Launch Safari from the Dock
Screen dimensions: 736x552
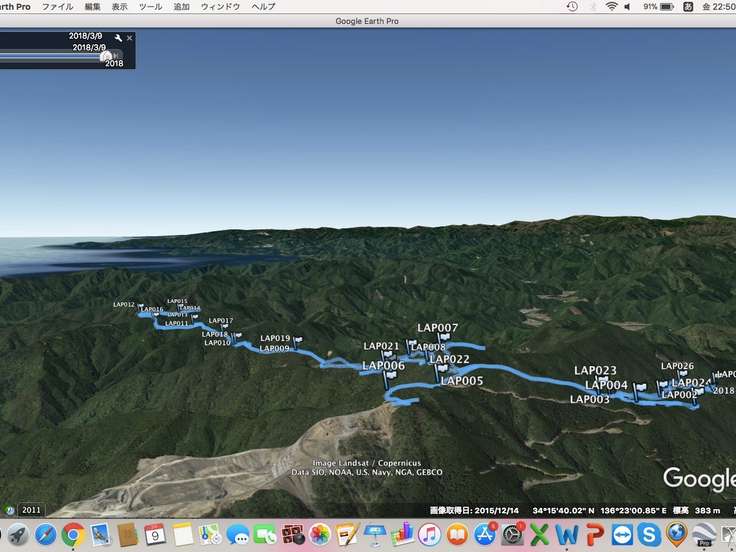(x=45, y=535)
